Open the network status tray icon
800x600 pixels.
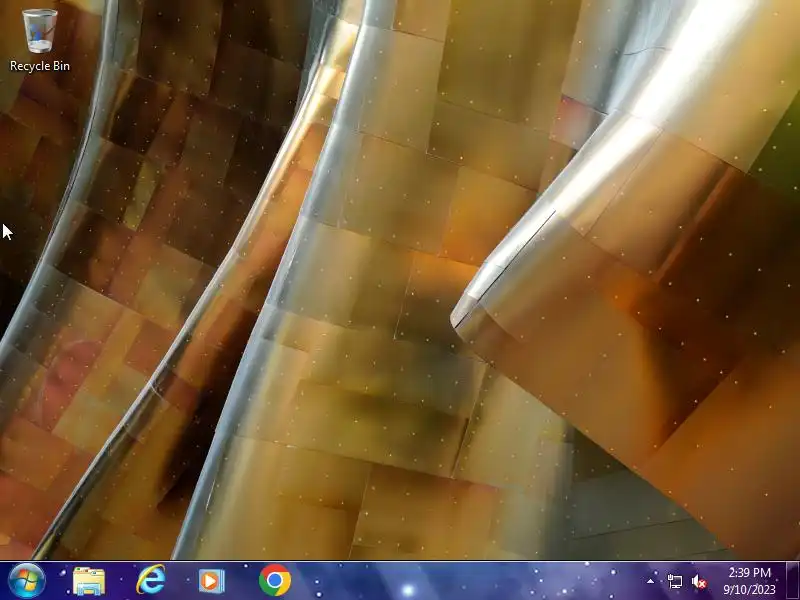674,581
